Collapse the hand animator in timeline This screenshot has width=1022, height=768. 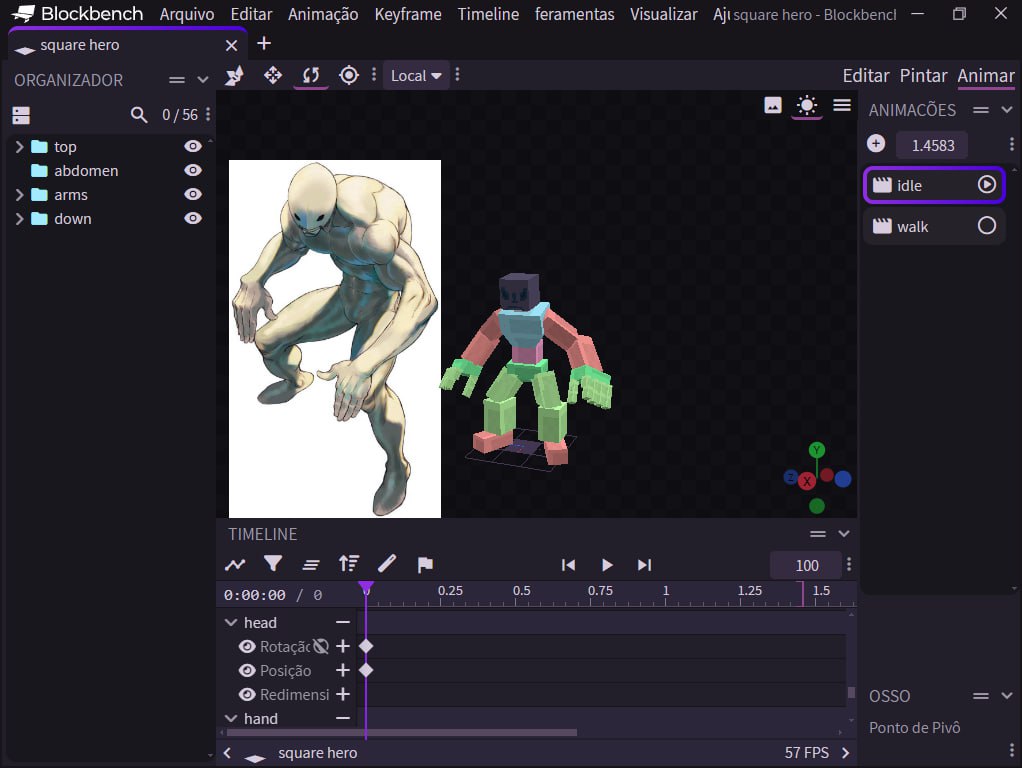(x=231, y=718)
